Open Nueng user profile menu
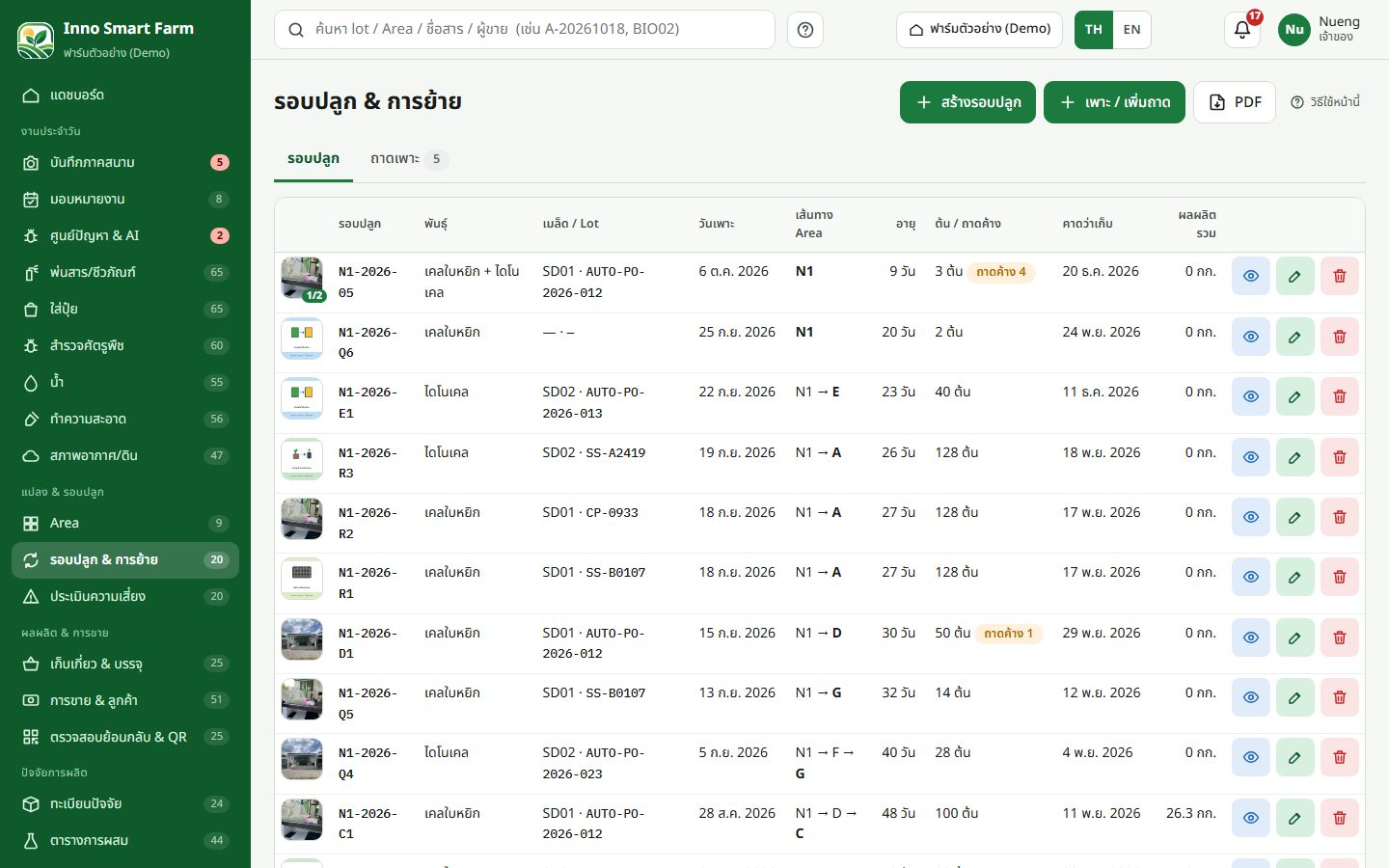The width and height of the screenshot is (1389, 868). 1319,29
